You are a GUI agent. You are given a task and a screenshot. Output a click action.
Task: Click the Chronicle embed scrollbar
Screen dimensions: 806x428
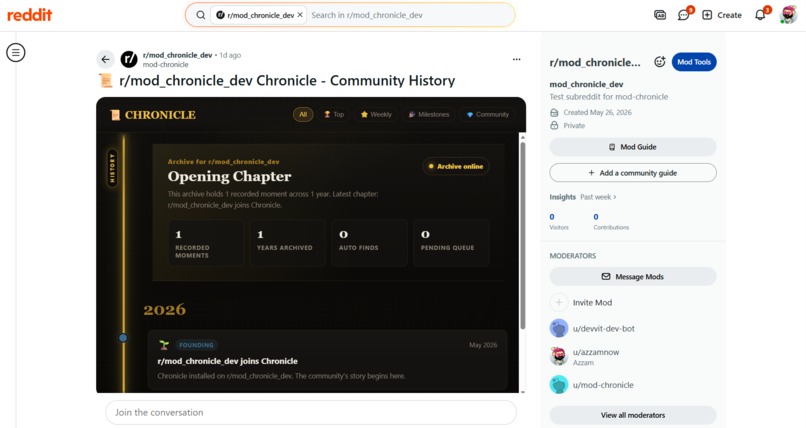(x=522, y=236)
